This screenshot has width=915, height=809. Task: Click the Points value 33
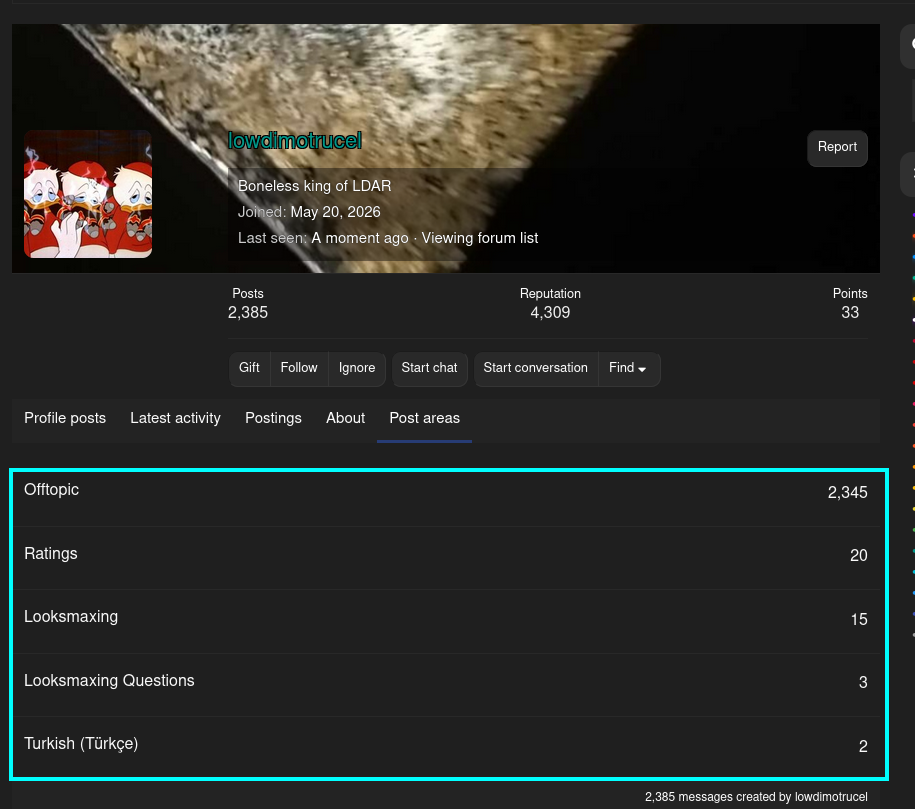click(x=850, y=313)
